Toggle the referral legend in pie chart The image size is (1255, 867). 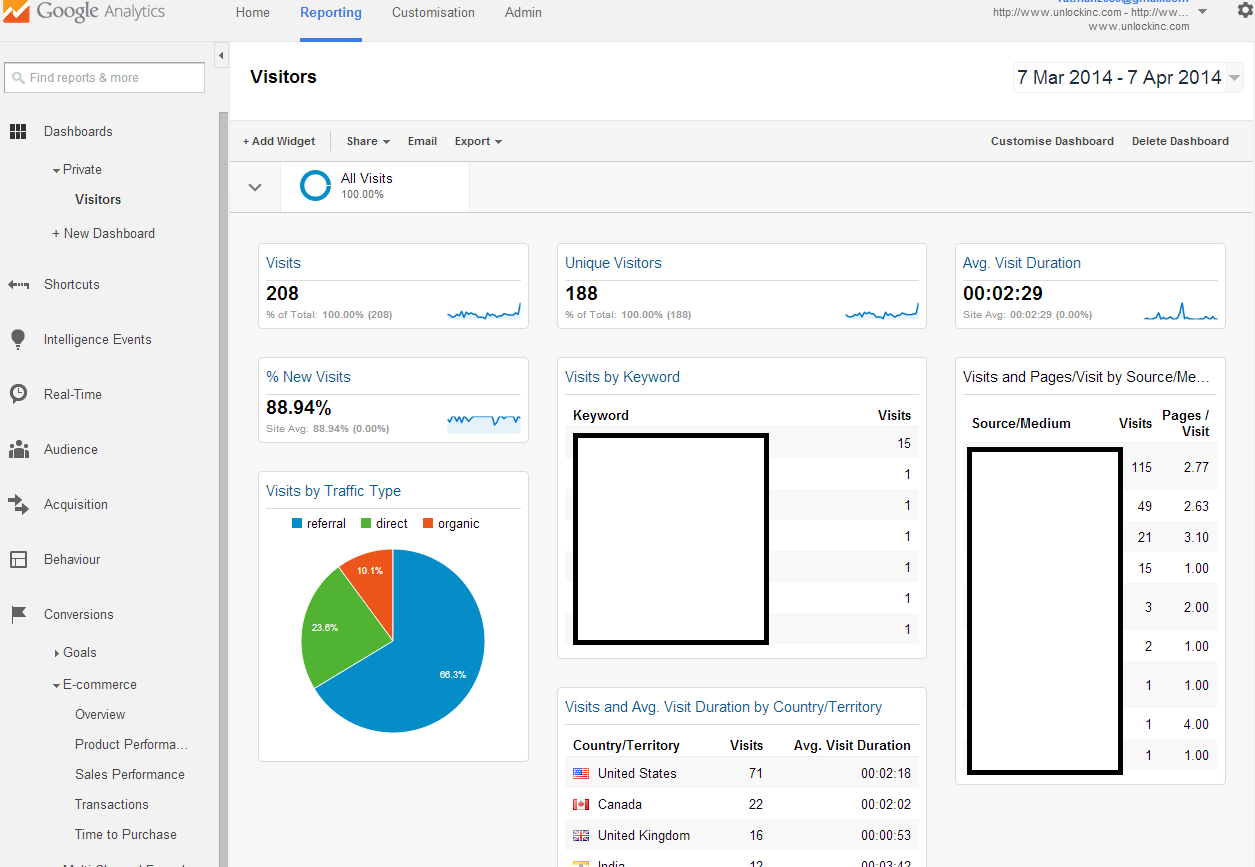[318, 523]
